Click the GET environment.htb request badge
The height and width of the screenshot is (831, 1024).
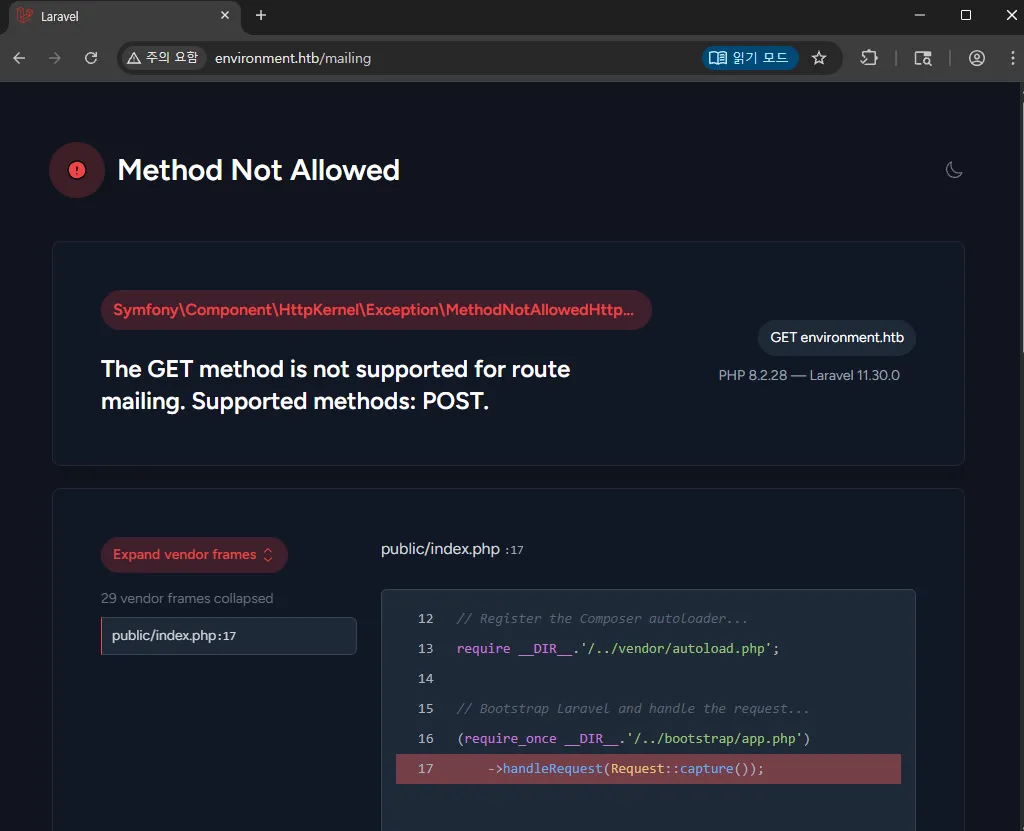[837, 338]
